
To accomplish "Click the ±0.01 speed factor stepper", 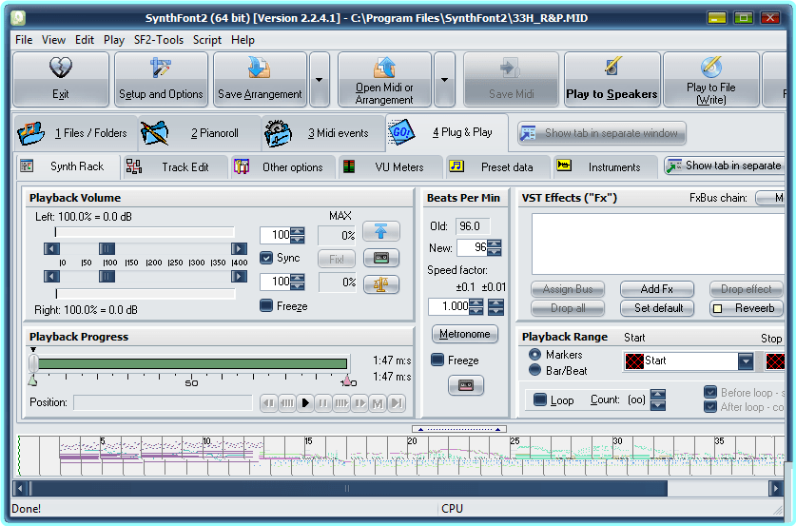I will coord(496,306).
